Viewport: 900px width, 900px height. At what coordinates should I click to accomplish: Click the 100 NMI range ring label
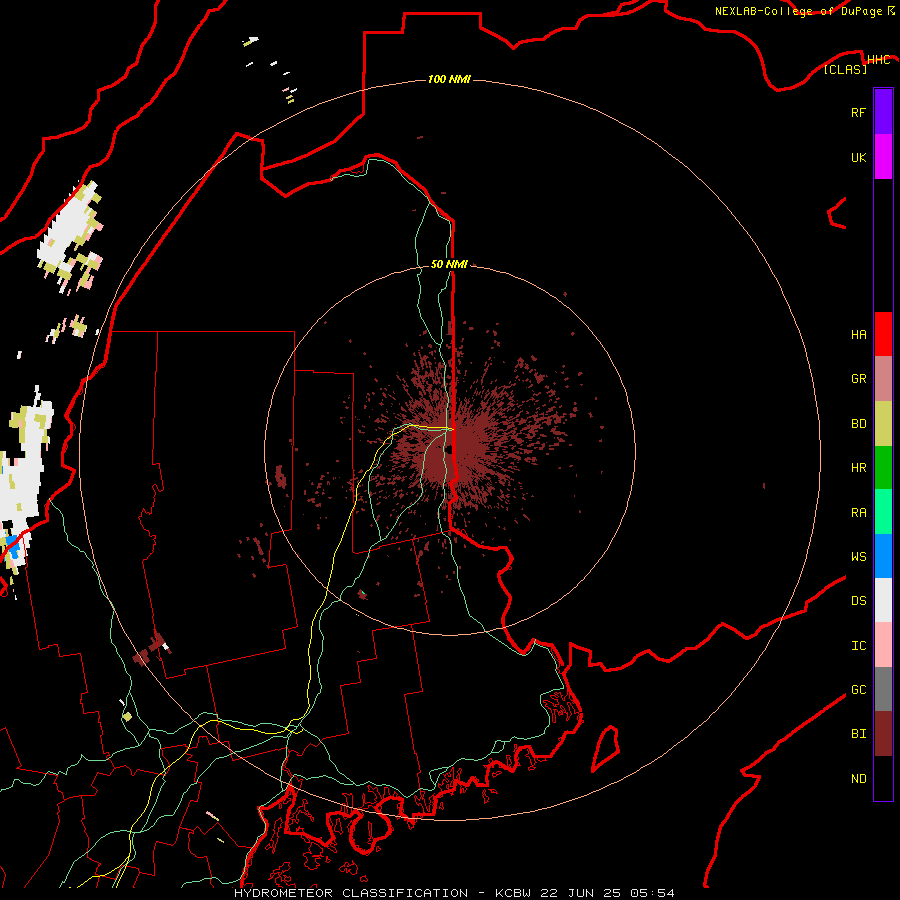coord(449,79)
